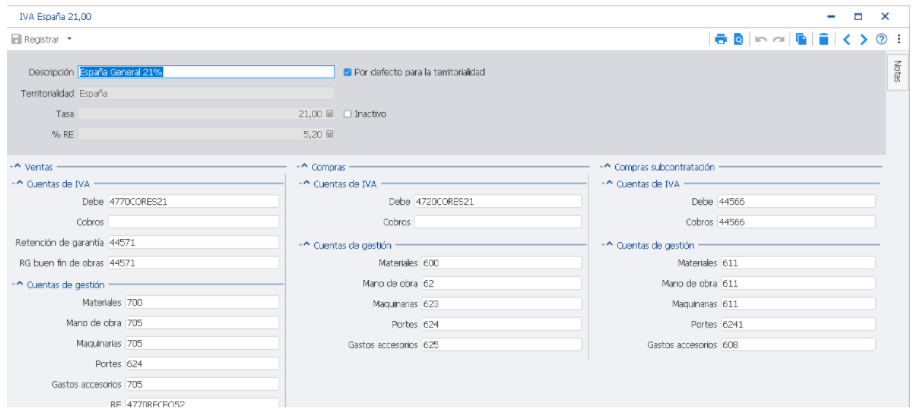
Task: Open print preview with the magnifier document icon
Action: pyautogui.click(x=739, y=39)
